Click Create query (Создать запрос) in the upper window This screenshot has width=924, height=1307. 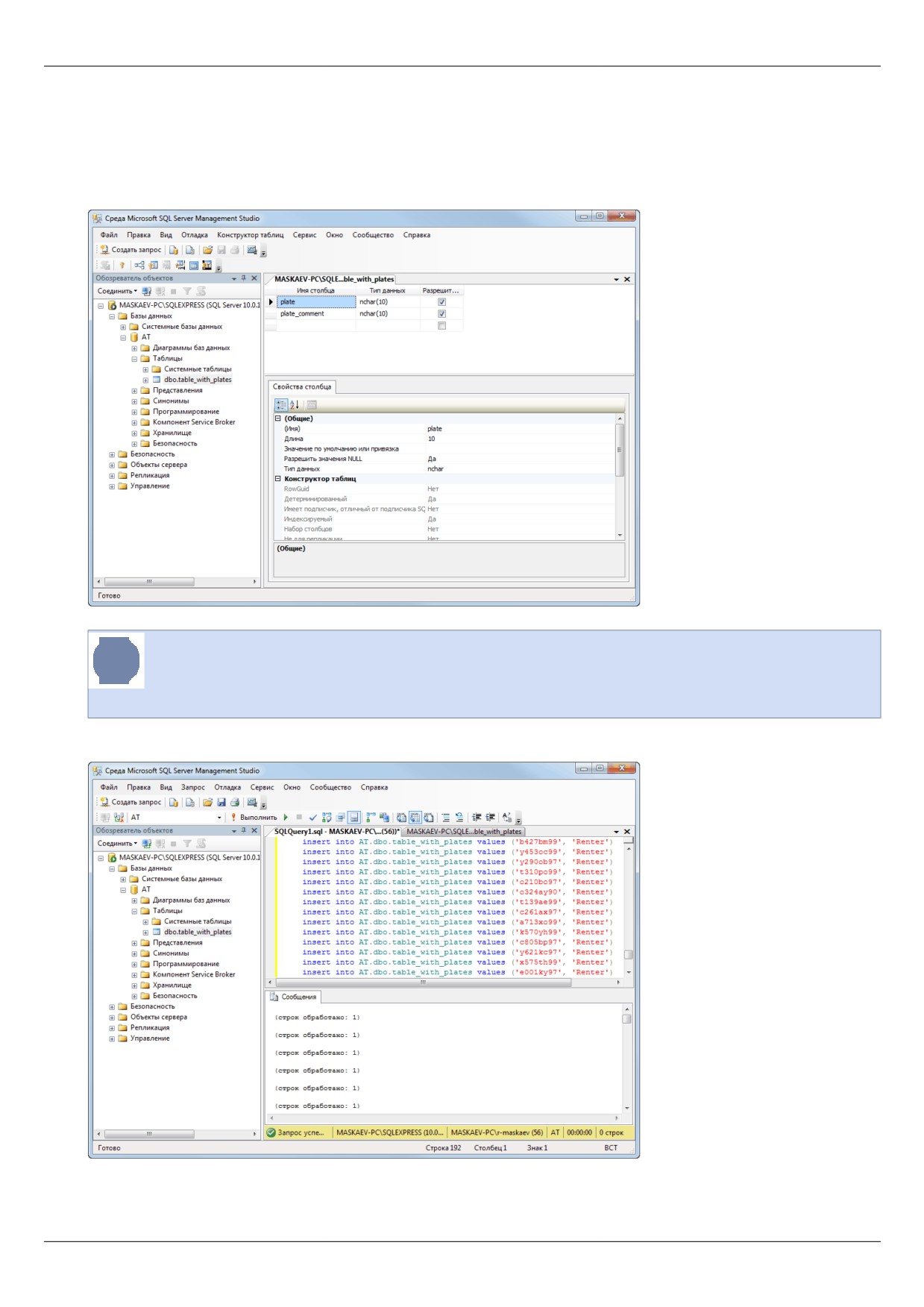tap(131, 250)
